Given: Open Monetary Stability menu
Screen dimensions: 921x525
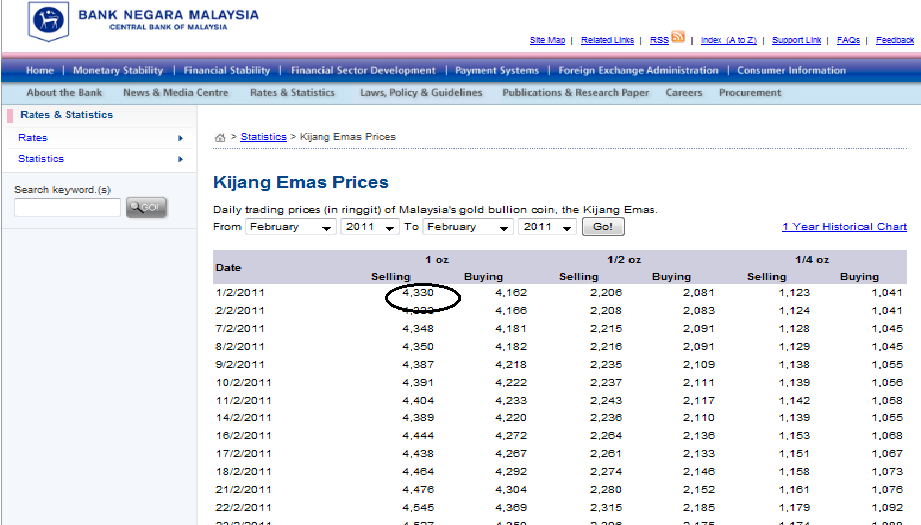Looking at the screenshot, I should coord(118,70).
